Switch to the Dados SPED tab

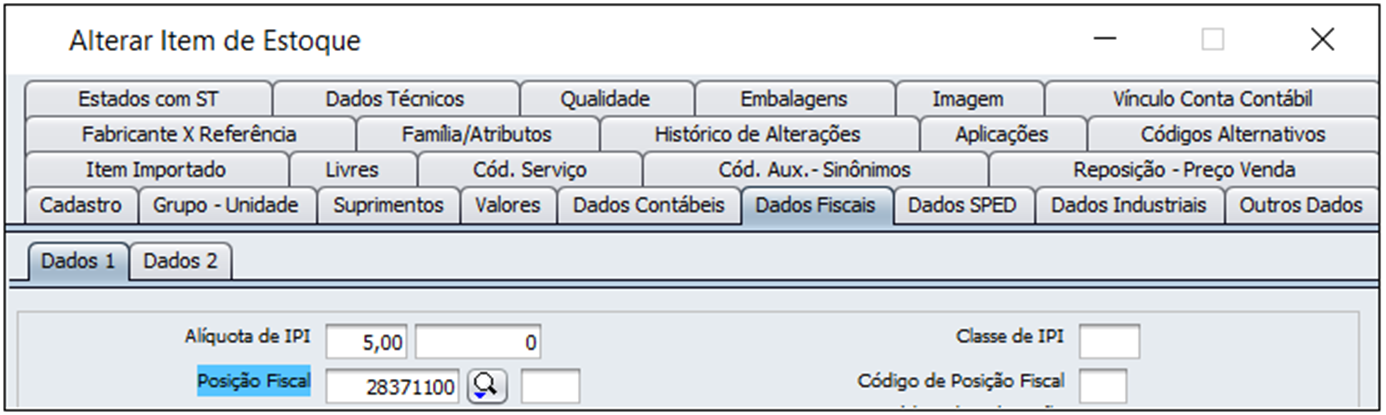pyautogui.click(x=962, y=205)
